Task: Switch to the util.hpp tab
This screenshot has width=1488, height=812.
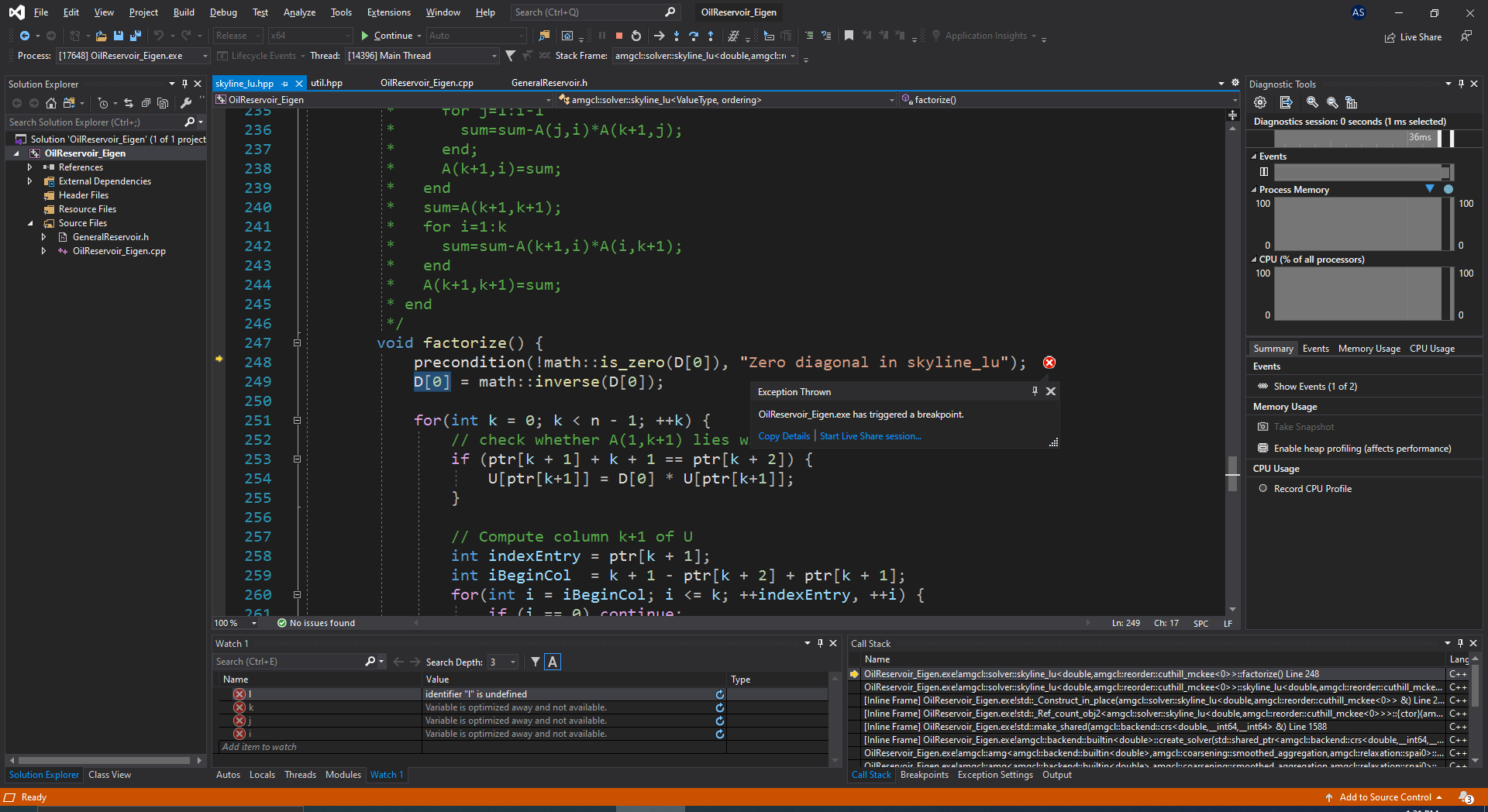Action: pyautogui.click(x=326, y=83)
